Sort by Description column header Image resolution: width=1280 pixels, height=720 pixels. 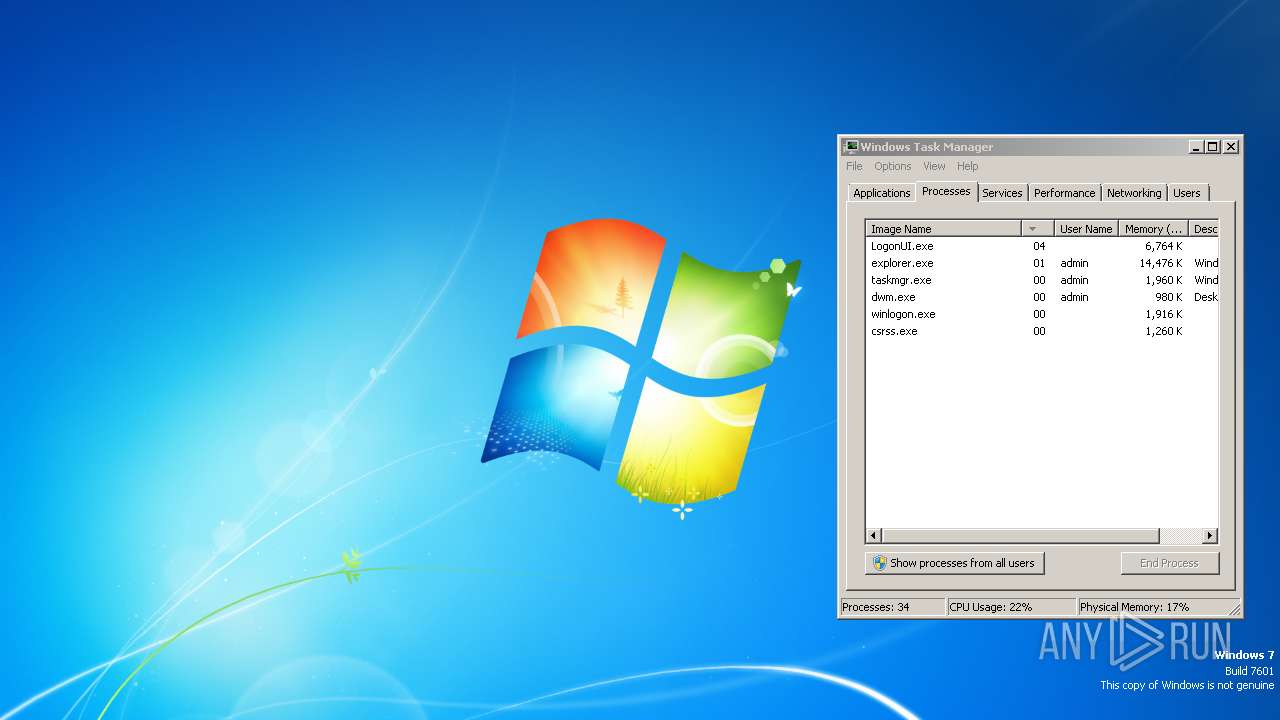[1204, 229]
